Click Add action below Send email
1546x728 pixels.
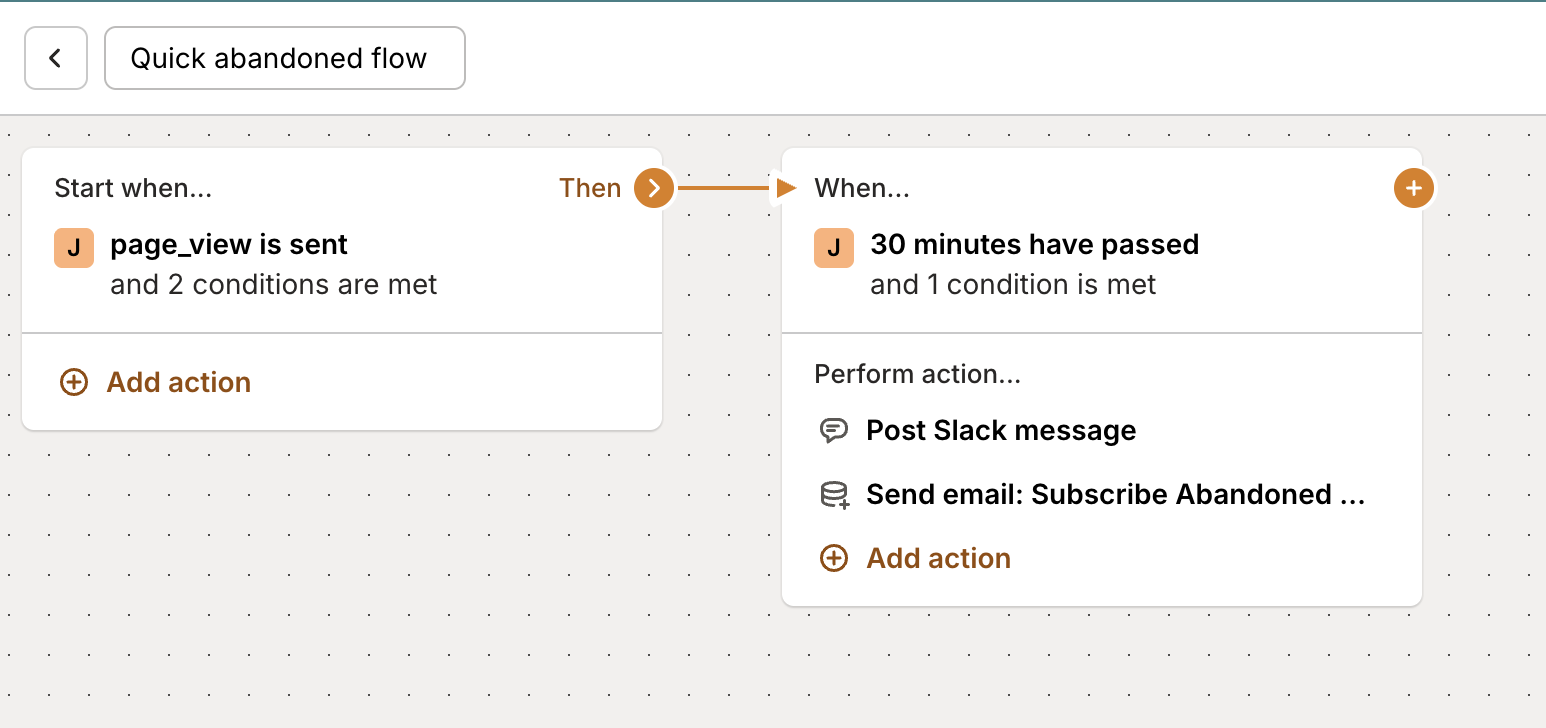click(938, 558)
